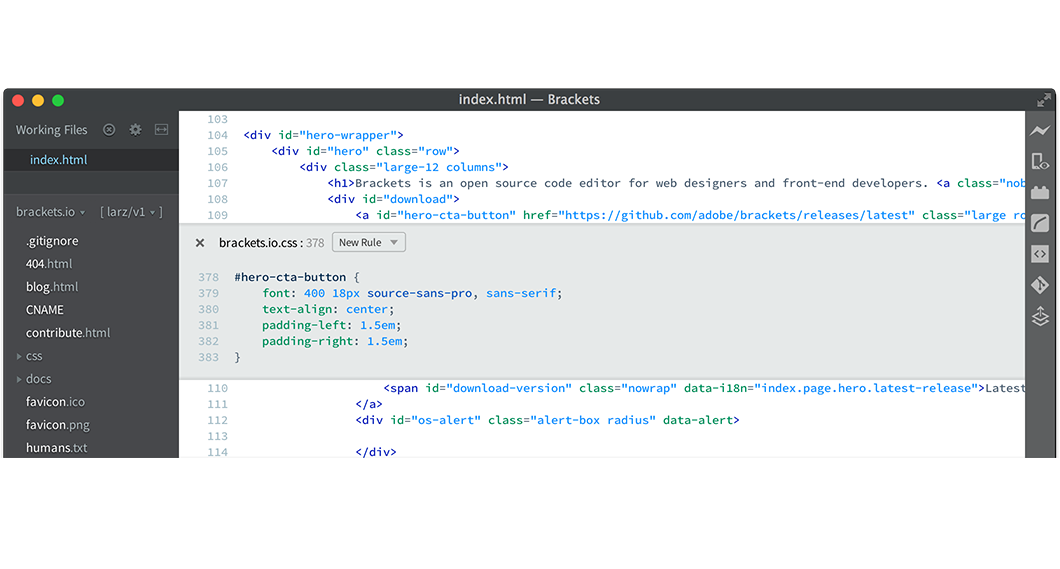Click the hero-wrapper div on line 104
The width and height of the screenshot is (1060, 569).
(x=323, y=135)
